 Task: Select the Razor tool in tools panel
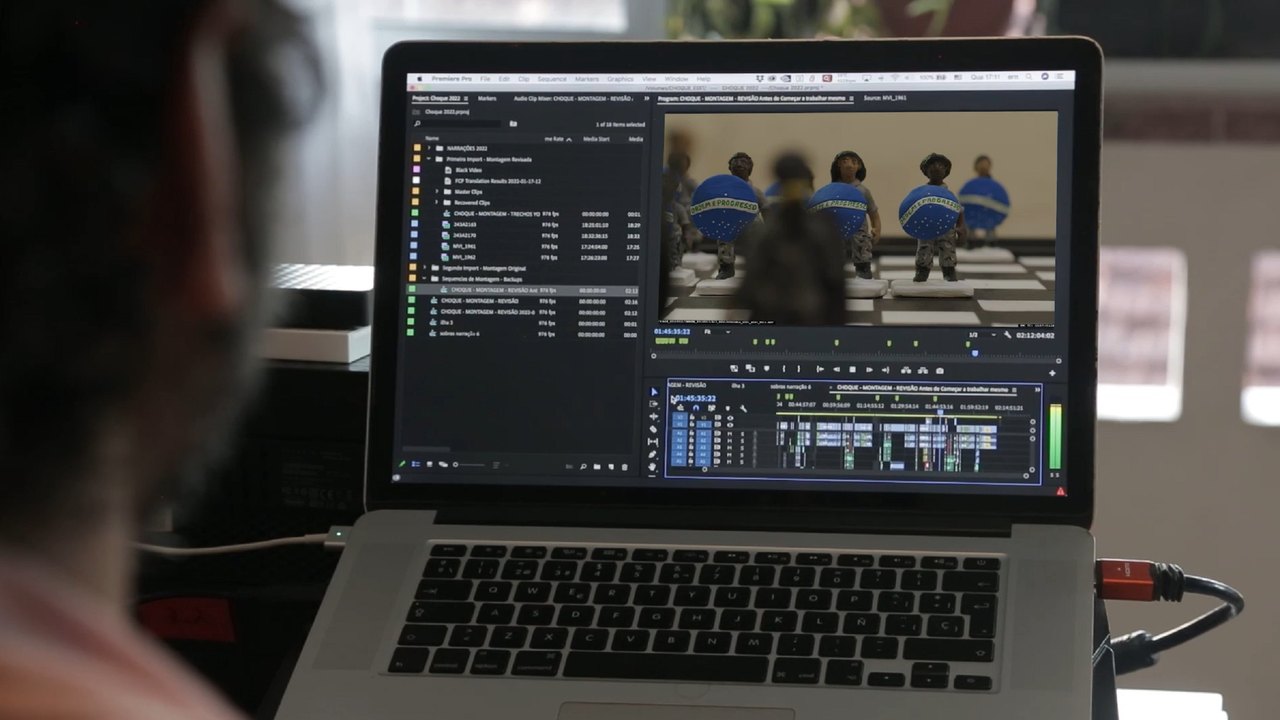(654, 429)
